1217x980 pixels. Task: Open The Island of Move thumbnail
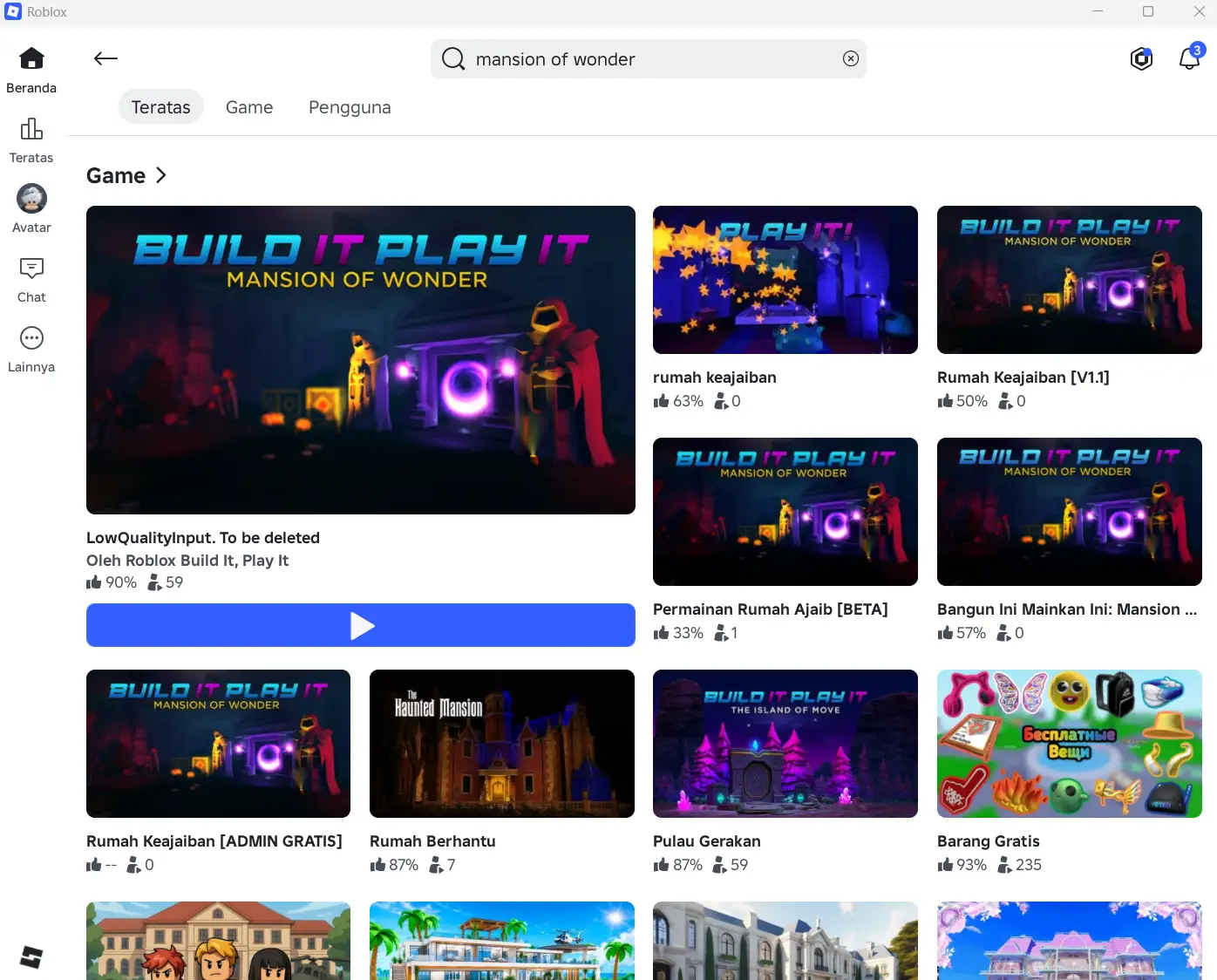[x=785, y=744]
